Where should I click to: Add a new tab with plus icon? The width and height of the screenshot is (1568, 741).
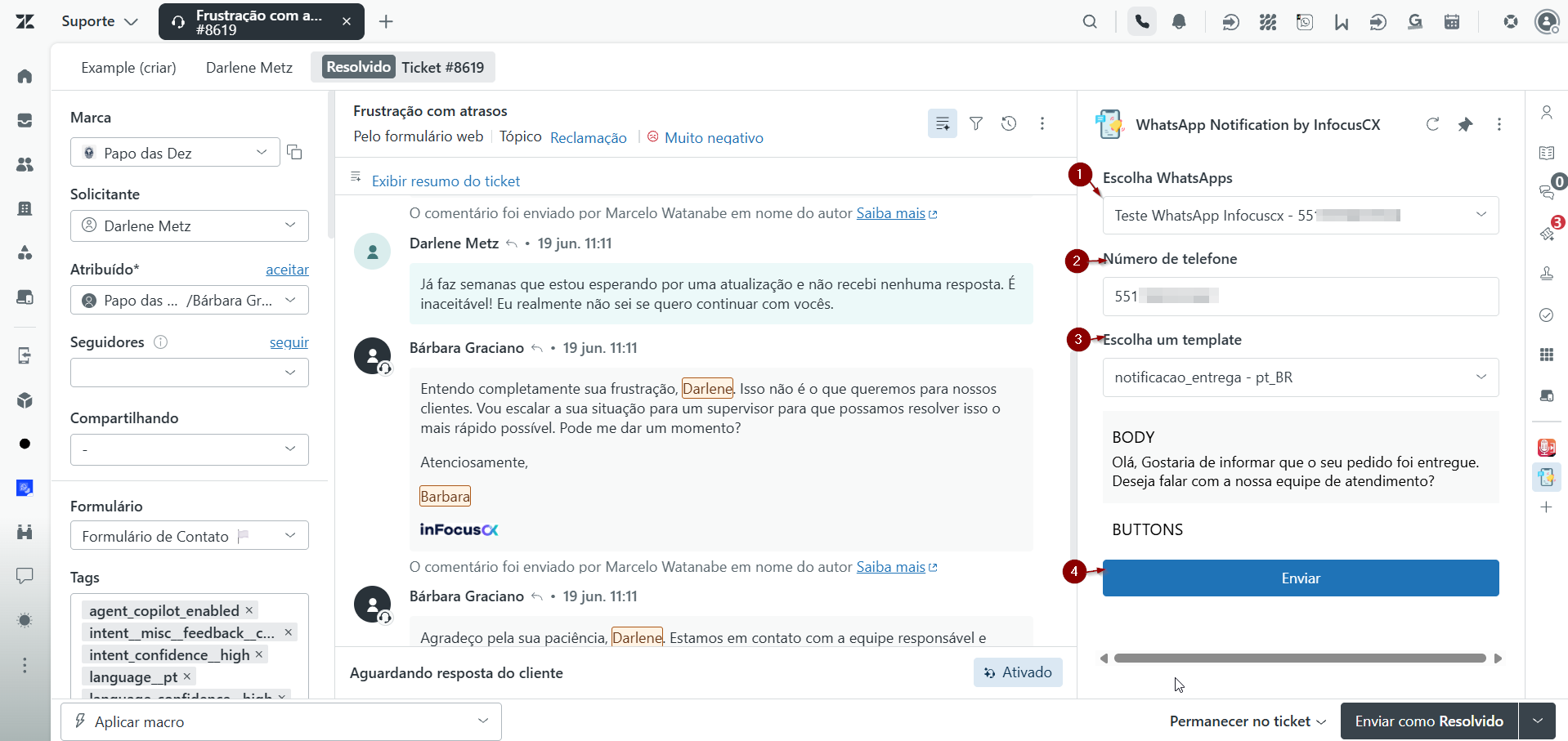coord(386,22)
